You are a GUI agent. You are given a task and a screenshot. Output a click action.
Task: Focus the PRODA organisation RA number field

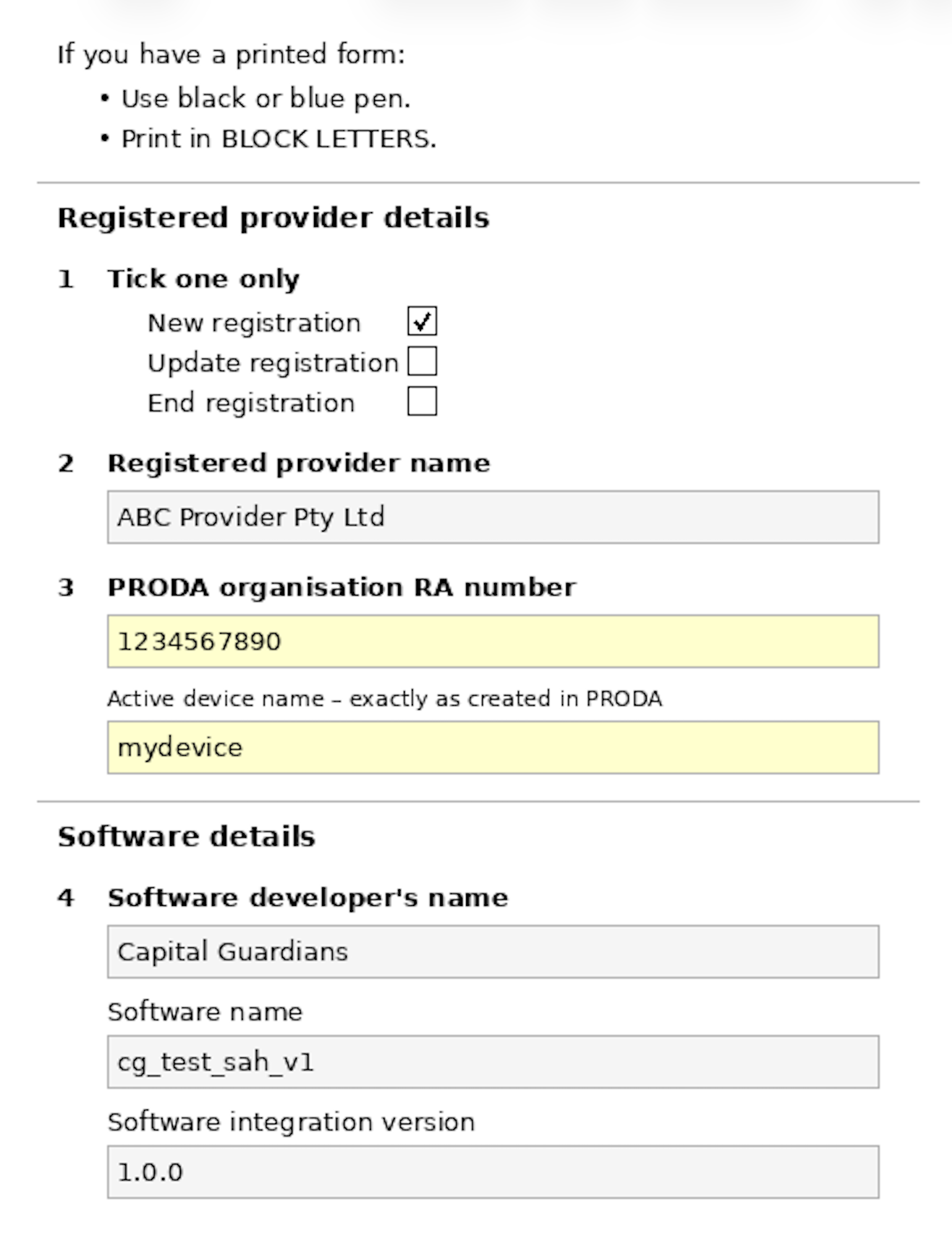493,641
